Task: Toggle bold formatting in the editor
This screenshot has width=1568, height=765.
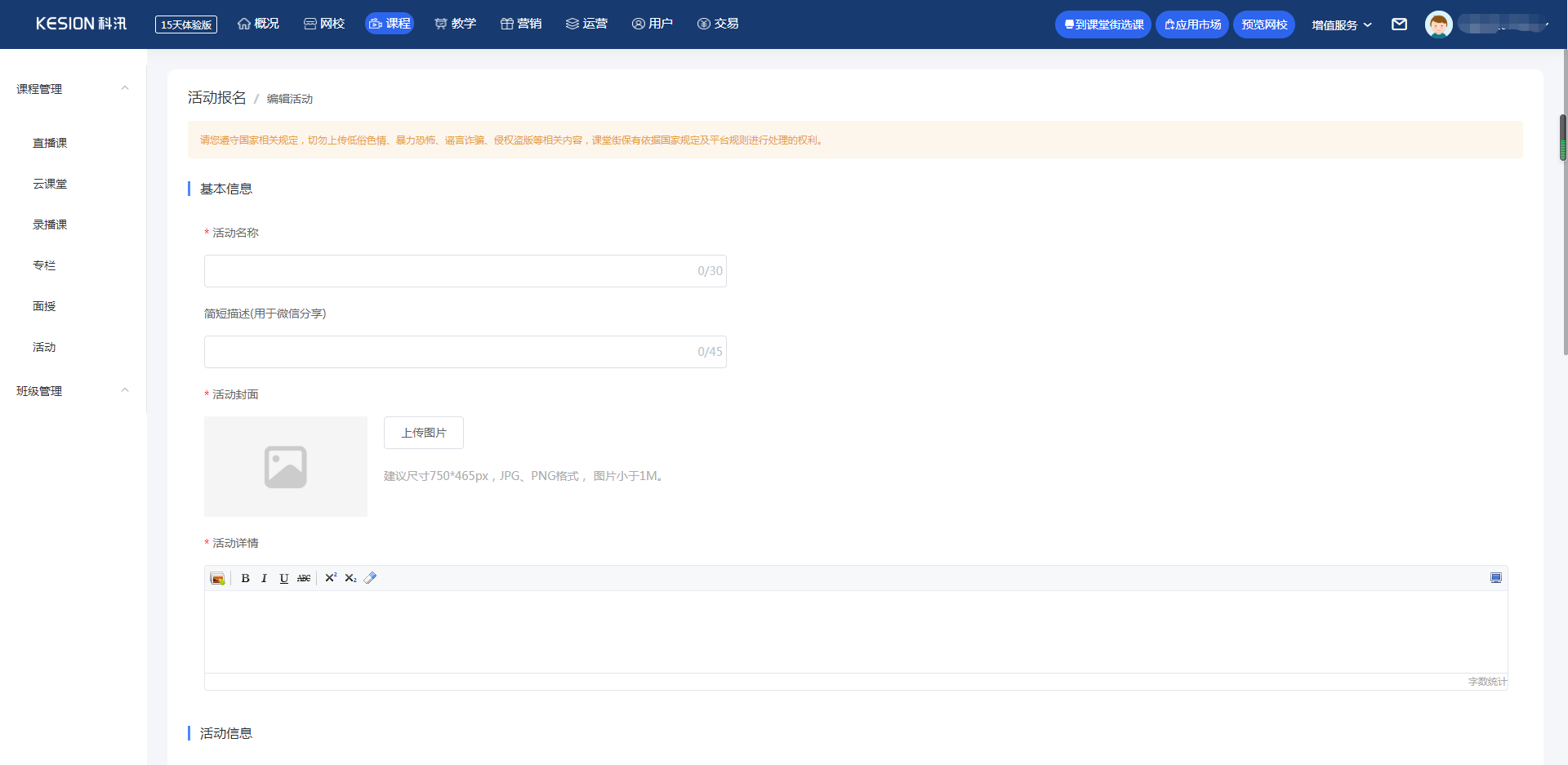Action: click(245, 578)
